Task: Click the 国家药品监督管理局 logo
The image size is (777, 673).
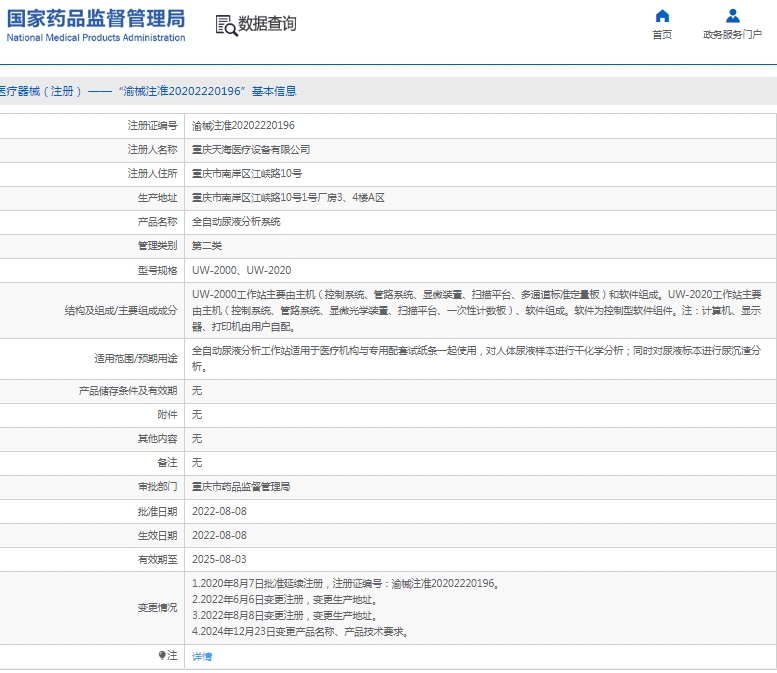Action: pyautogui.click(x=96, y=19)
